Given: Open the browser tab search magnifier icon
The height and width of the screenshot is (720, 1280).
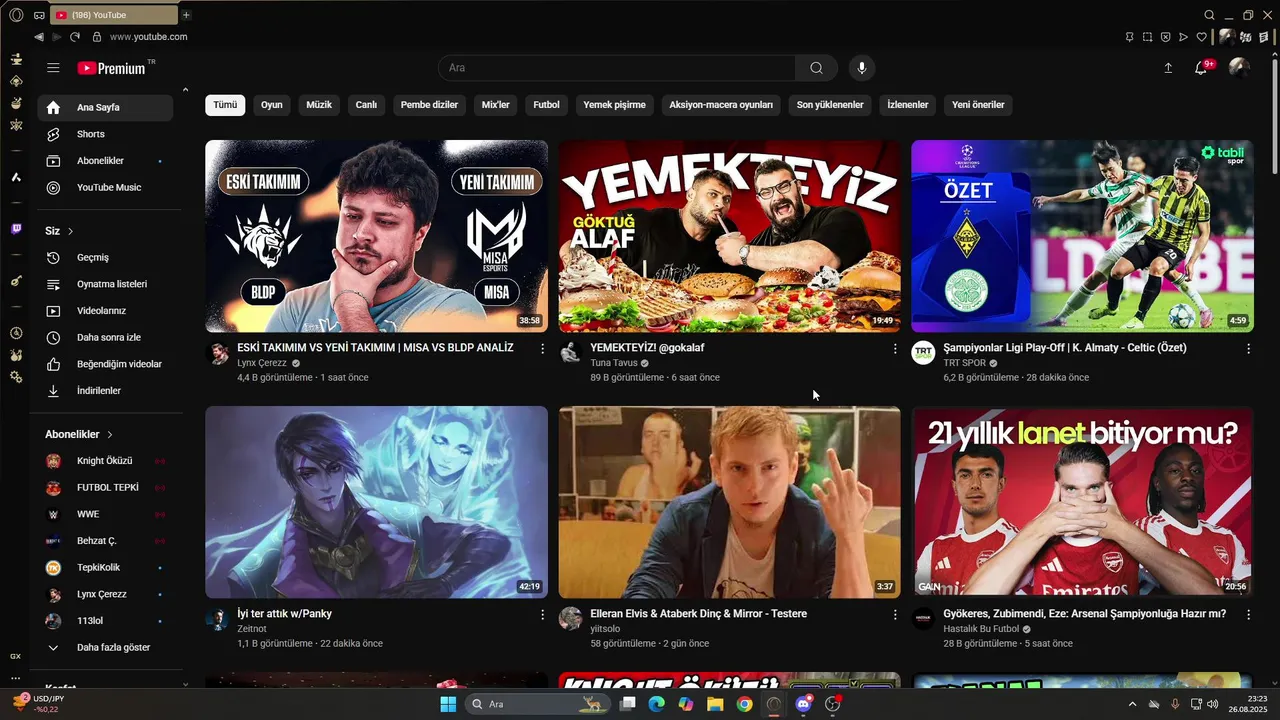Looking at the screenshot, I should click(x=1210, y=15).
